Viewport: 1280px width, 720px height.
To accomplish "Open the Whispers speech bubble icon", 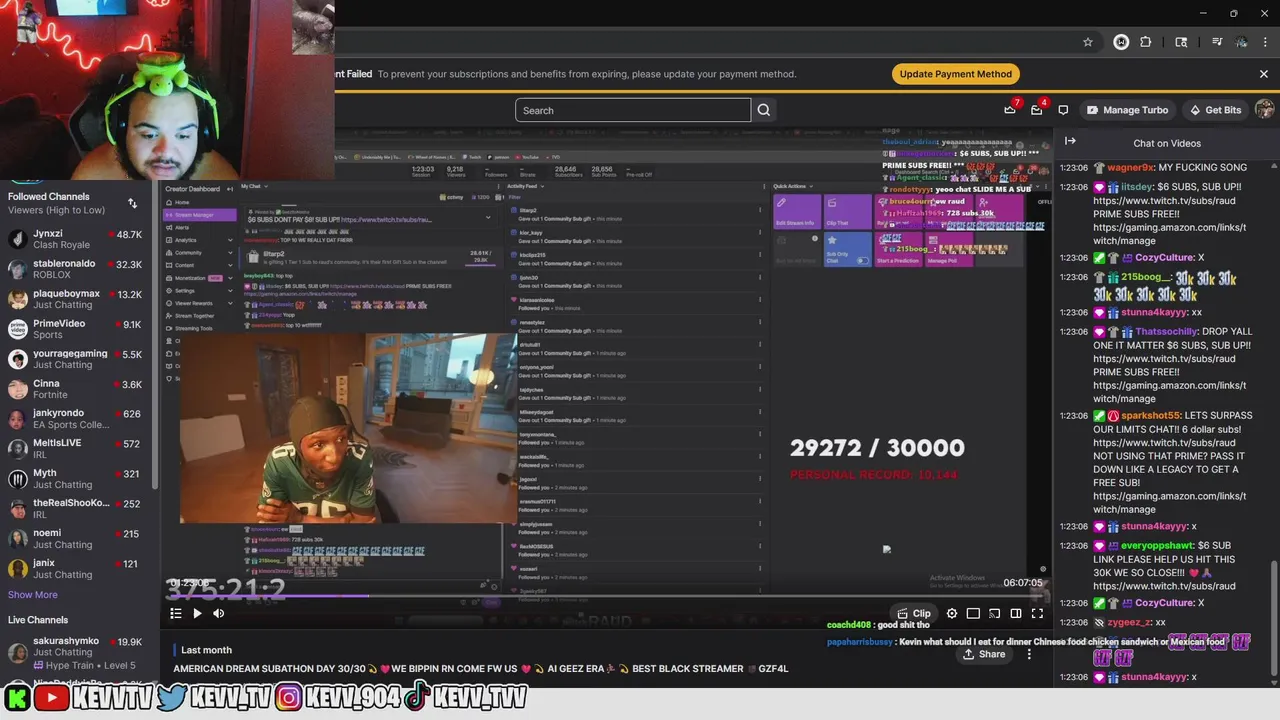I will tap(1063, 110).
